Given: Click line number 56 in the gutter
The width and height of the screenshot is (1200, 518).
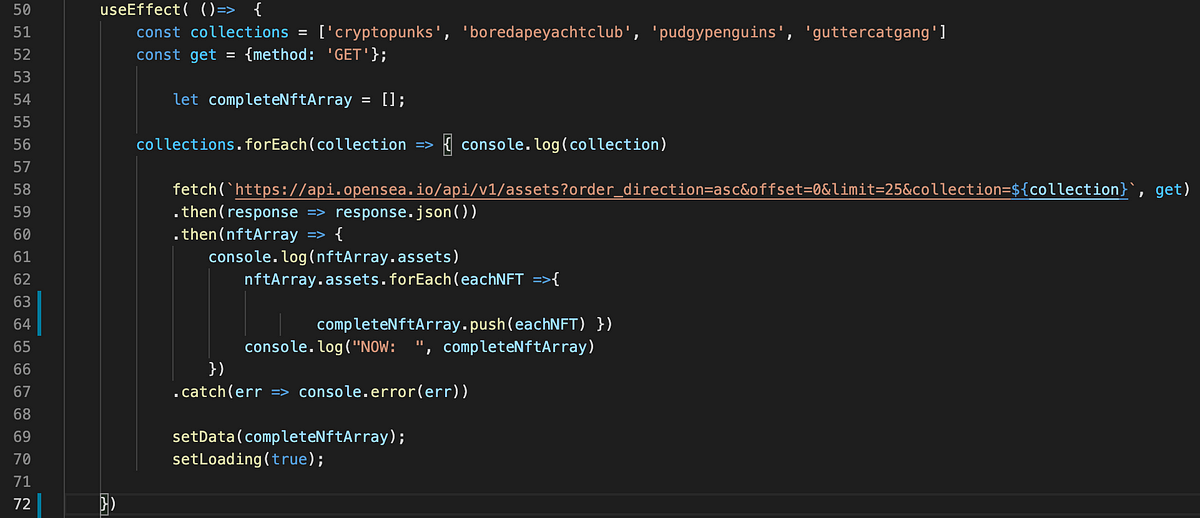Looking at the screenshot, I should click(x=22, y=144).
